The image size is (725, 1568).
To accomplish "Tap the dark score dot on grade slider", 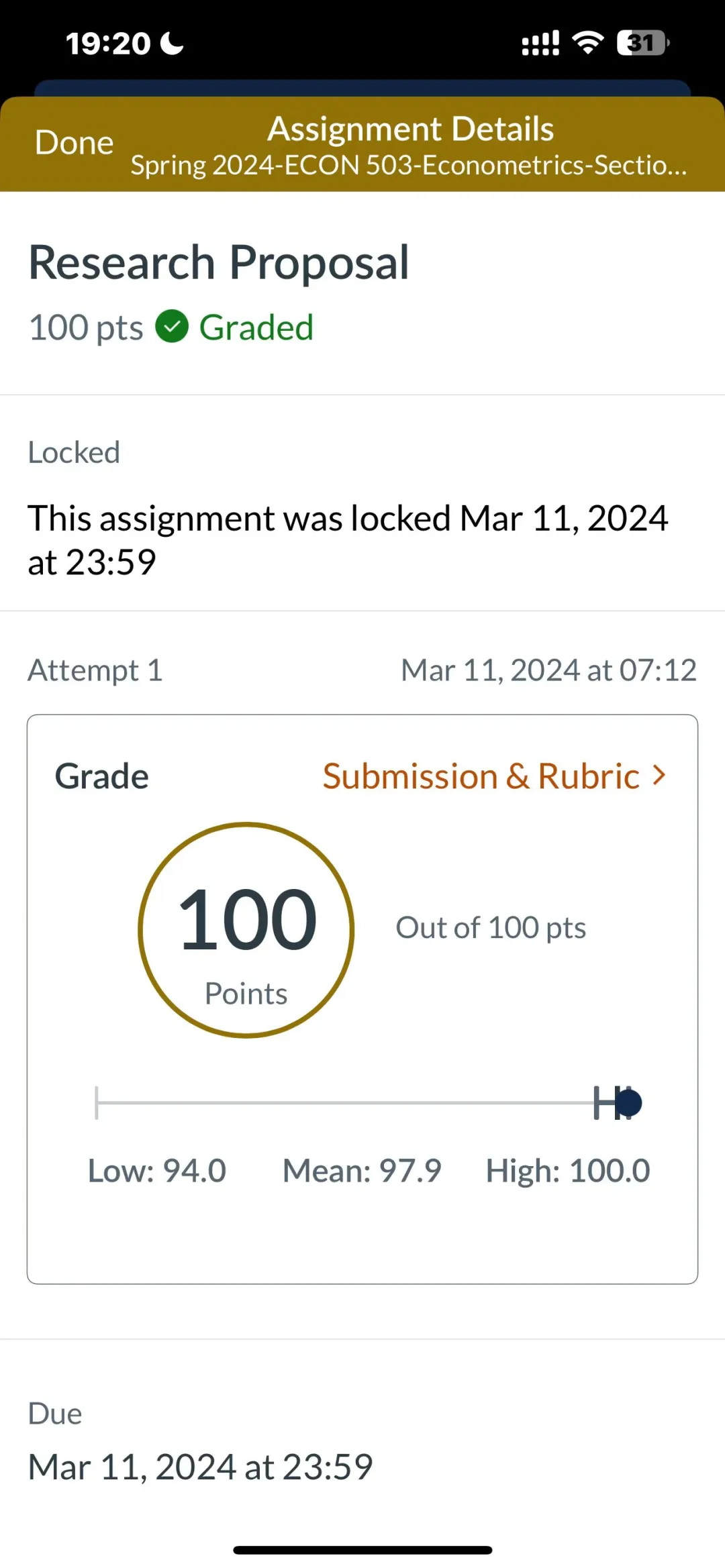I will pos(629,1103).
